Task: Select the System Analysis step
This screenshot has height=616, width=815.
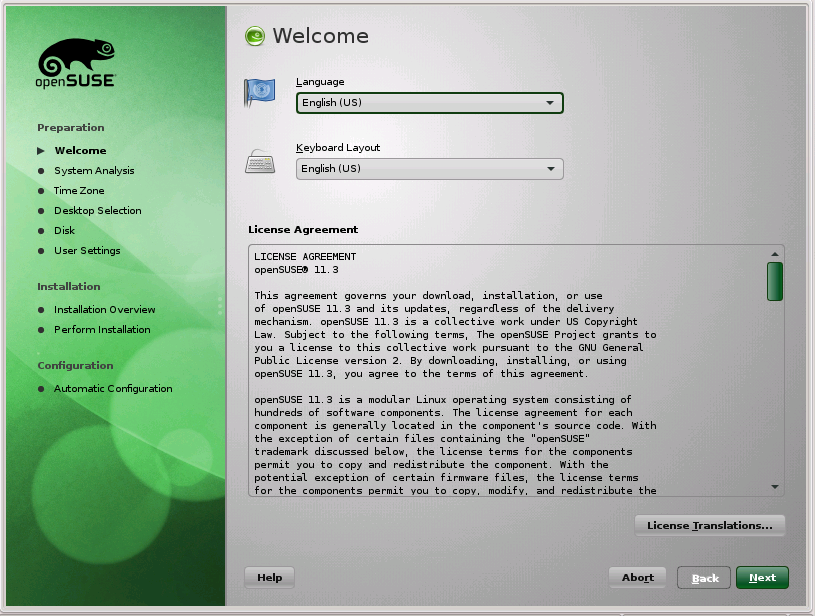Action: [x=94, y=171]
